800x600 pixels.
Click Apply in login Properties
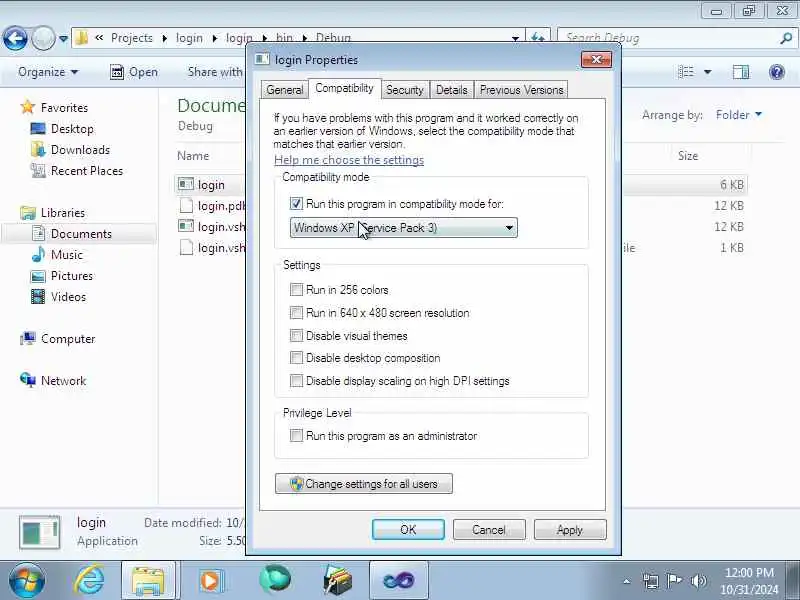(x=570, y=530)
